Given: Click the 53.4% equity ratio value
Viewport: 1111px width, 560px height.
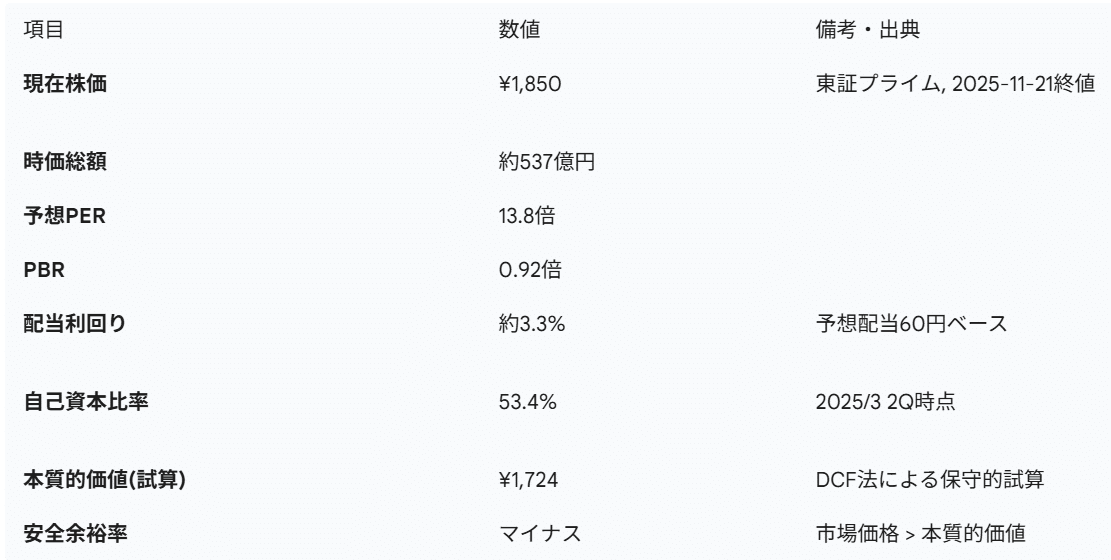Looking at the screenshot, I should tap(527, 402).
